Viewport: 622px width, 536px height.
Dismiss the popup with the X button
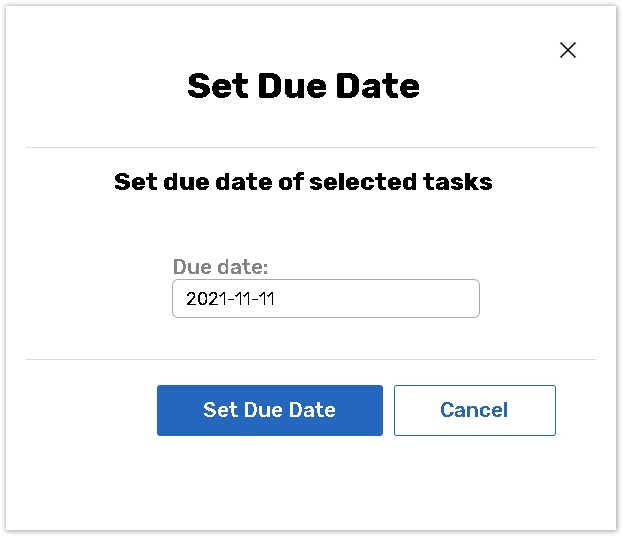pos(568,50)
